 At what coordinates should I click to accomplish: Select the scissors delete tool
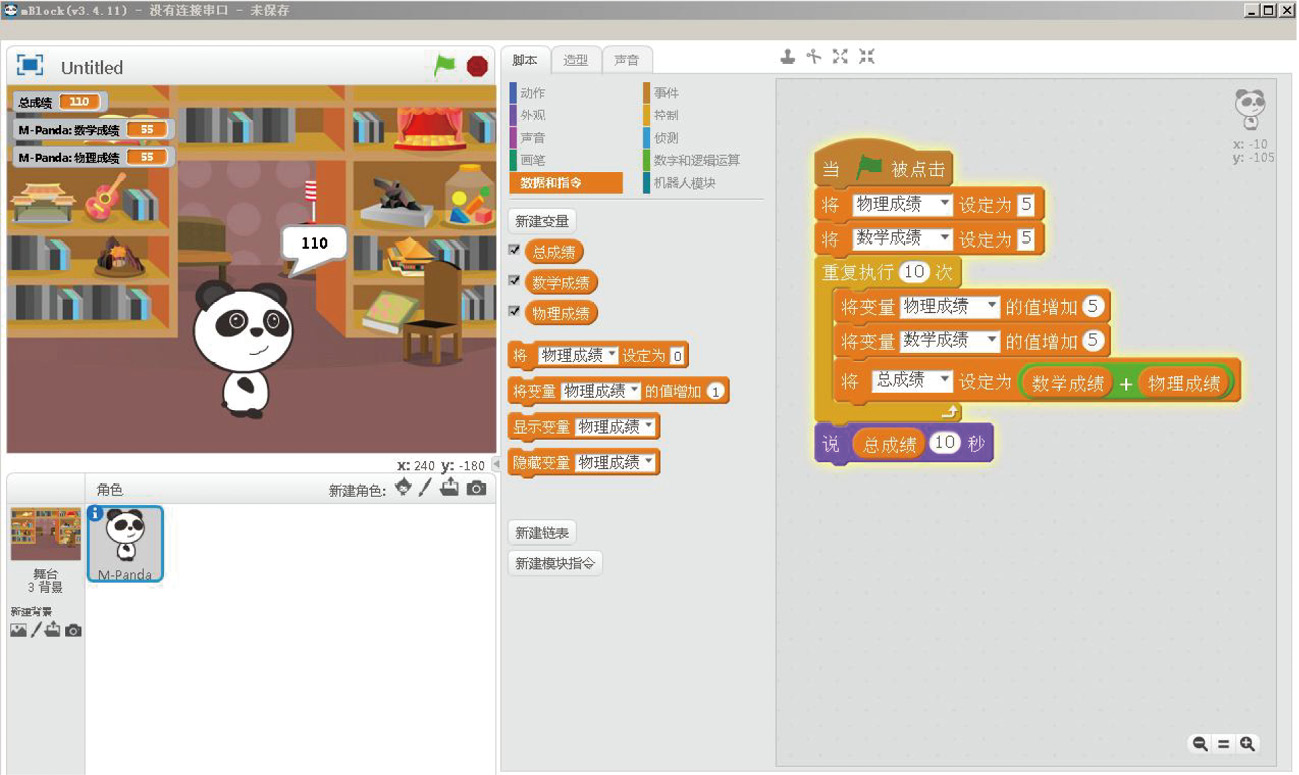pos(814,57)
